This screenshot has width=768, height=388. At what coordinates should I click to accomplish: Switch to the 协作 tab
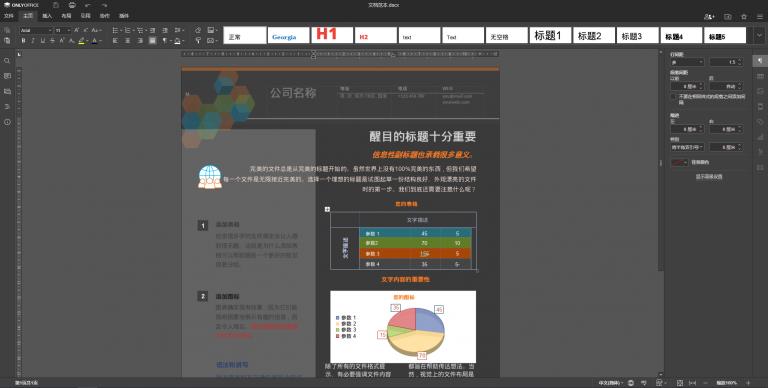pos(105,16)
